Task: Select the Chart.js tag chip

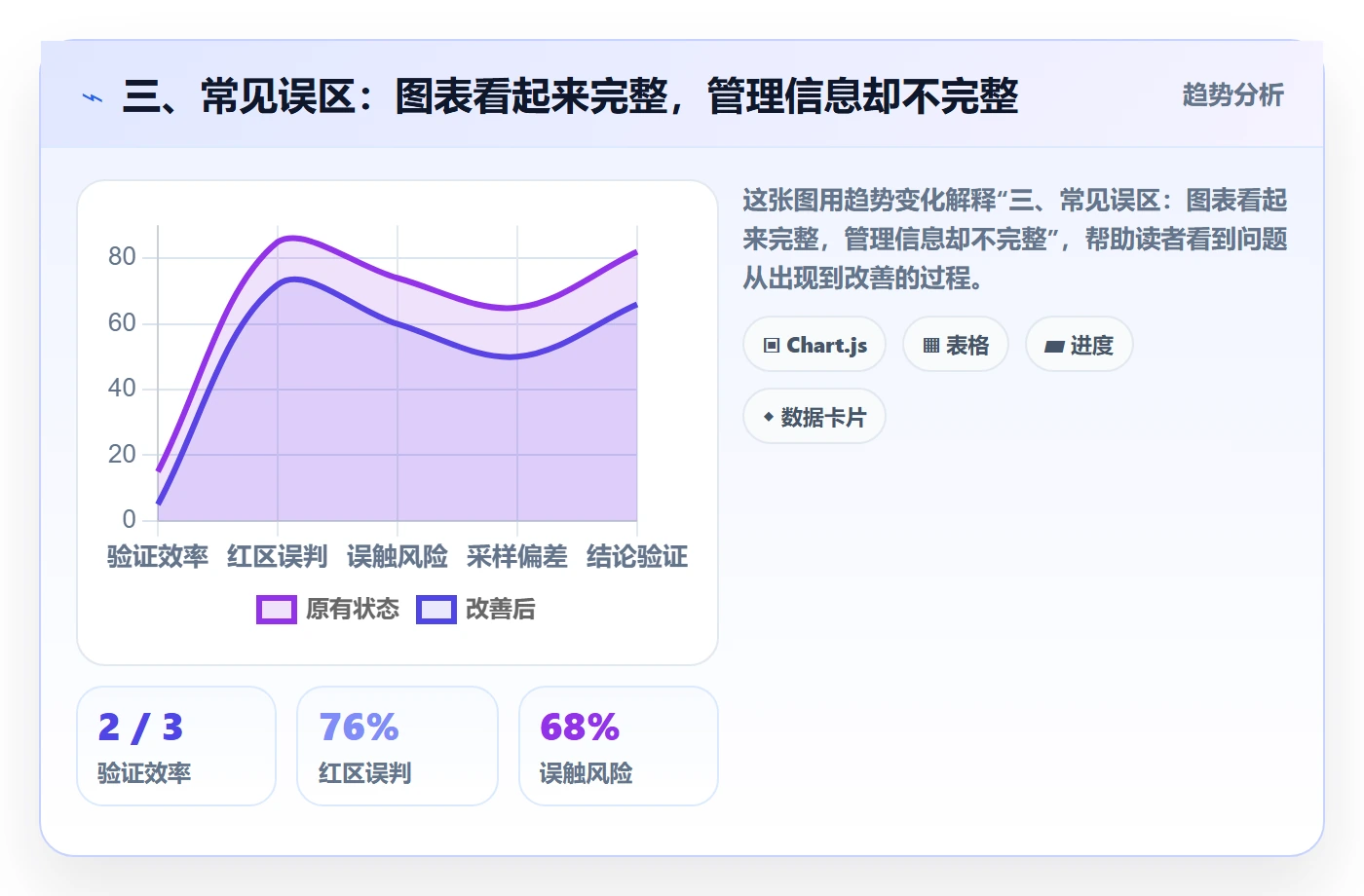Action: coord(815,345)
